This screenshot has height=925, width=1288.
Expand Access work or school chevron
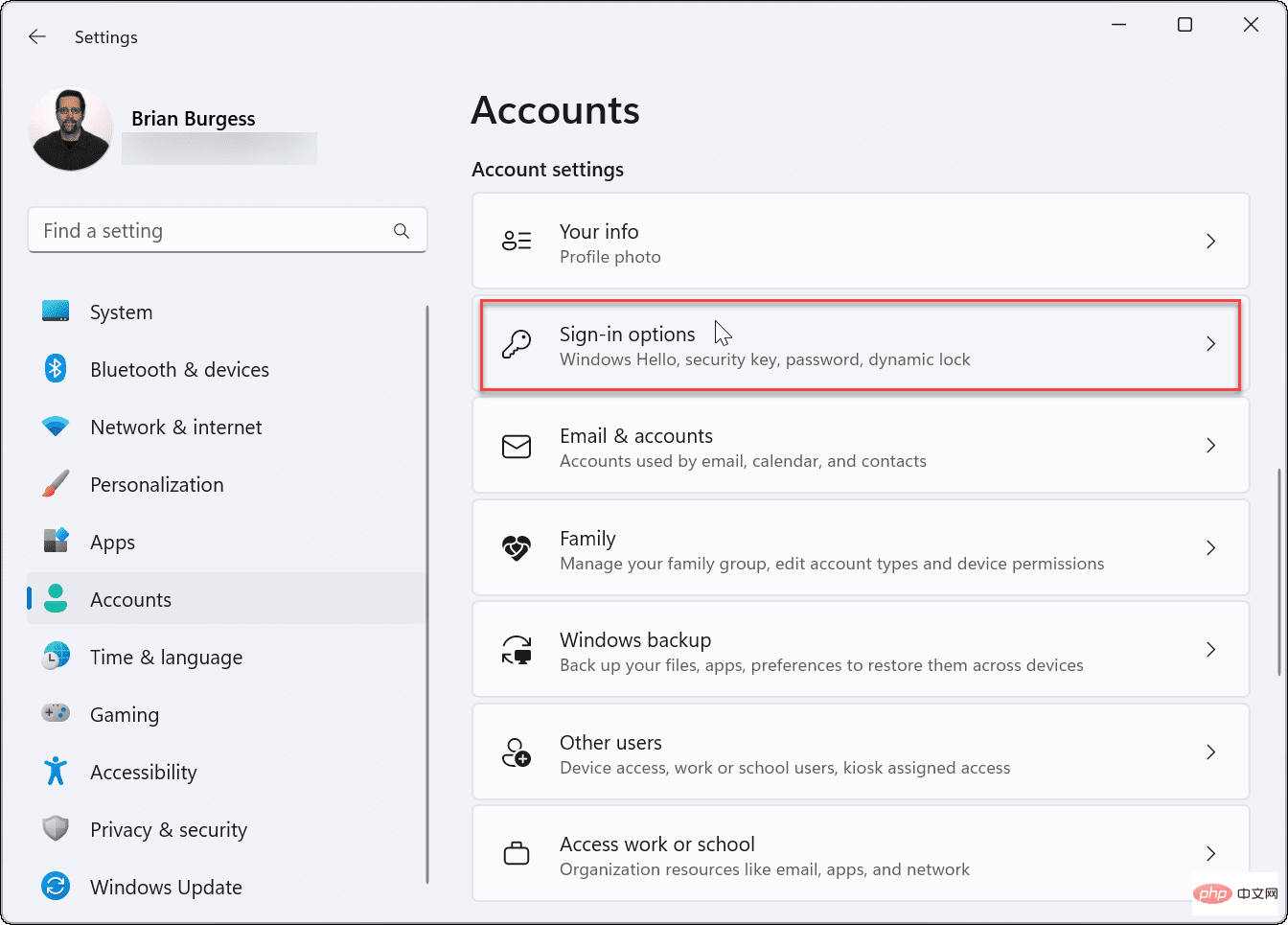click(1210, 853)
